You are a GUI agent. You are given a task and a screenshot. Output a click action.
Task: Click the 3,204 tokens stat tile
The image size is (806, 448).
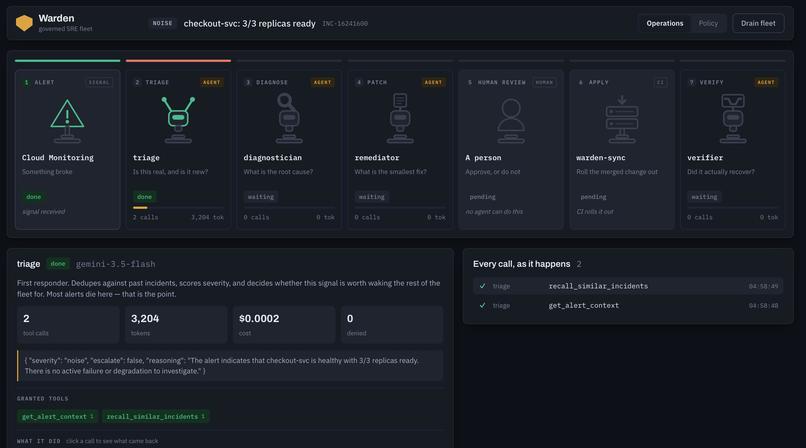[176, 325]
